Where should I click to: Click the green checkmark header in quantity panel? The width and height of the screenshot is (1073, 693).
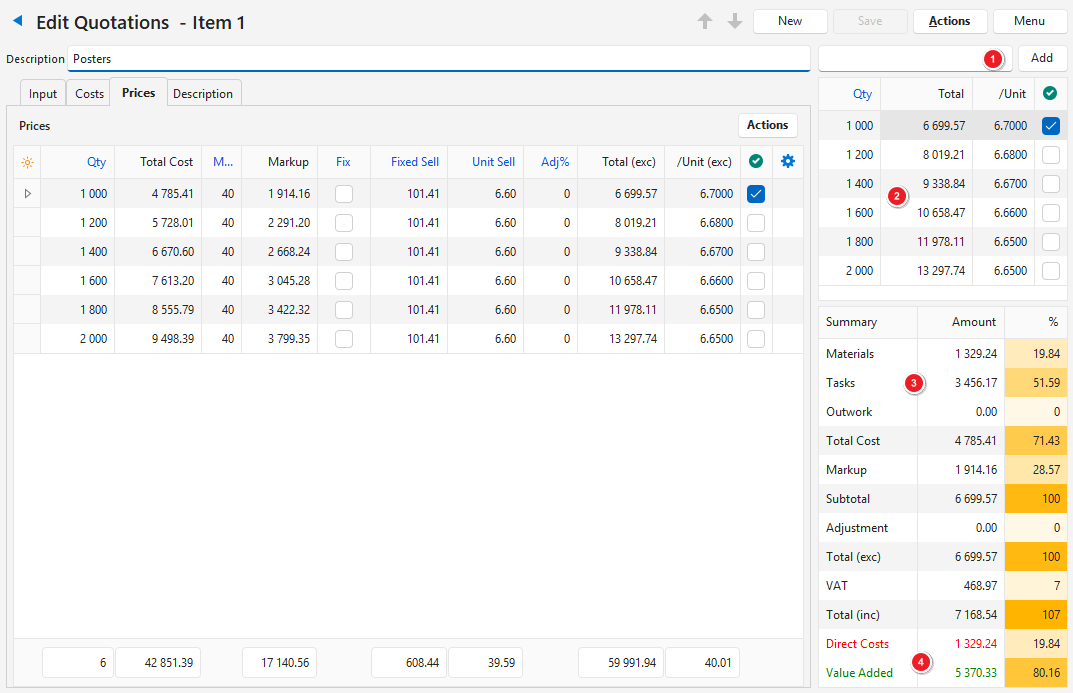pos(1050,93)
